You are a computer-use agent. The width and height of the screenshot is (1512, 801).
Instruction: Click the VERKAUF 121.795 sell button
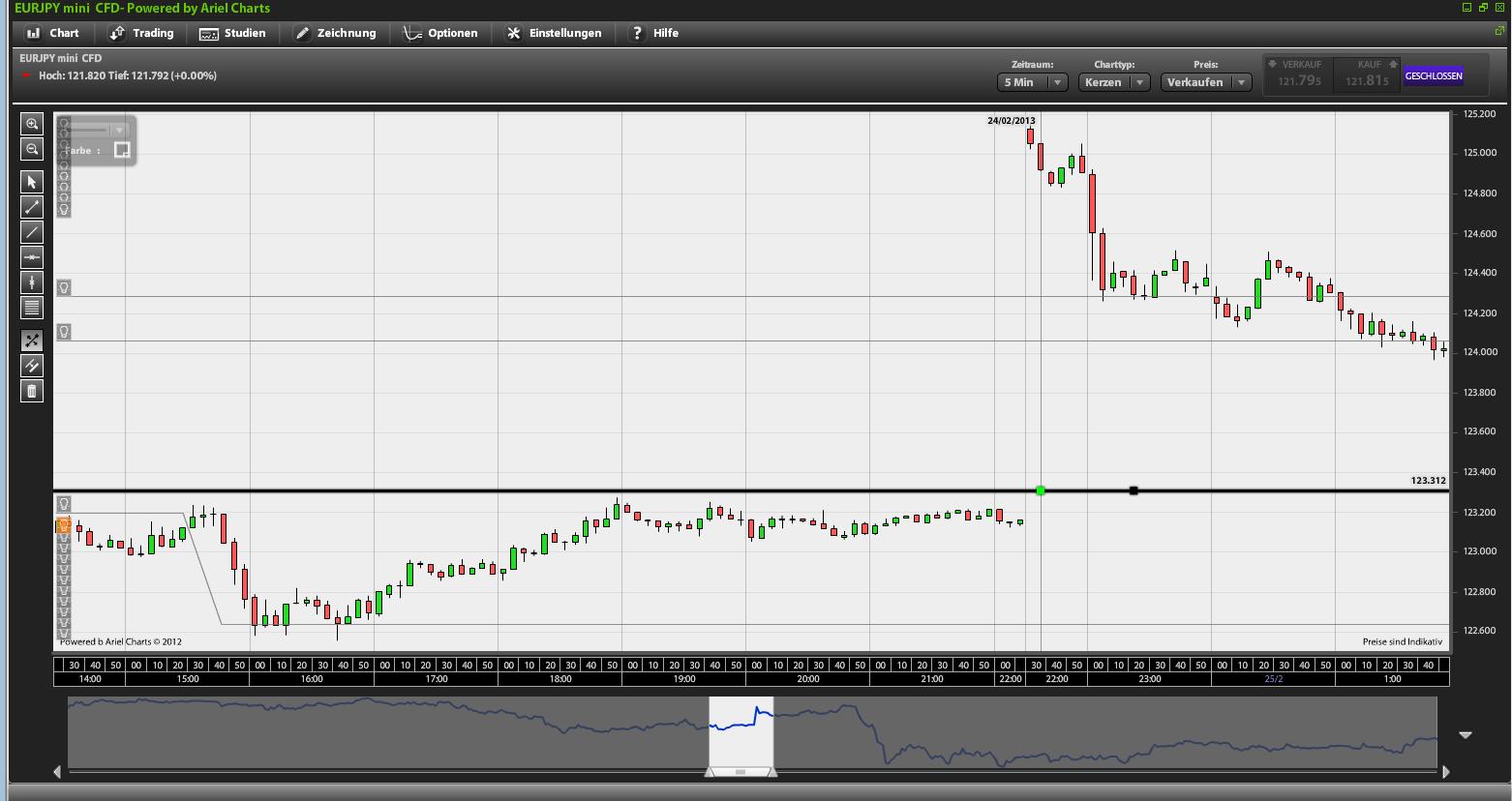pos(1299,75)
